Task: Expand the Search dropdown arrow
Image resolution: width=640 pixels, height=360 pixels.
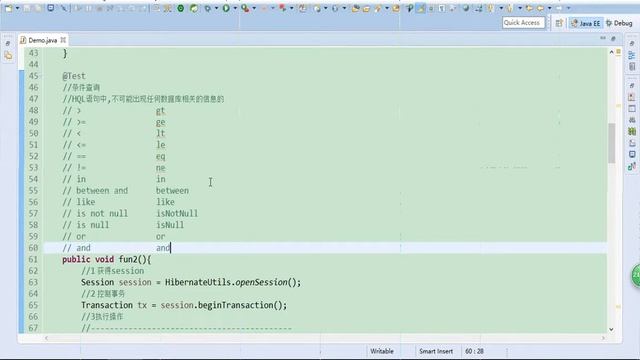Action: (387, 8)
